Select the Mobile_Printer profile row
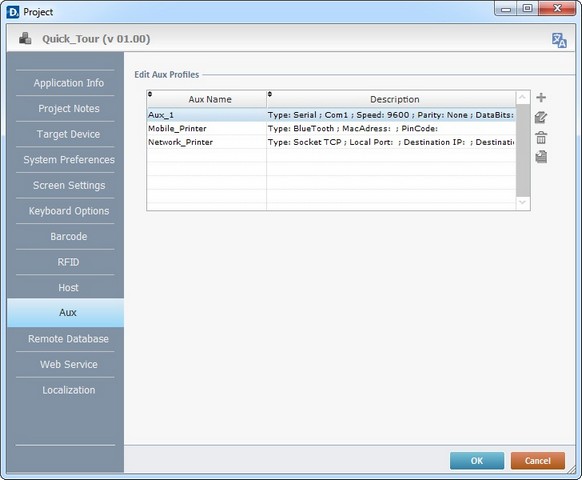This screenshot has height=480, width=582. pos(331,128)
